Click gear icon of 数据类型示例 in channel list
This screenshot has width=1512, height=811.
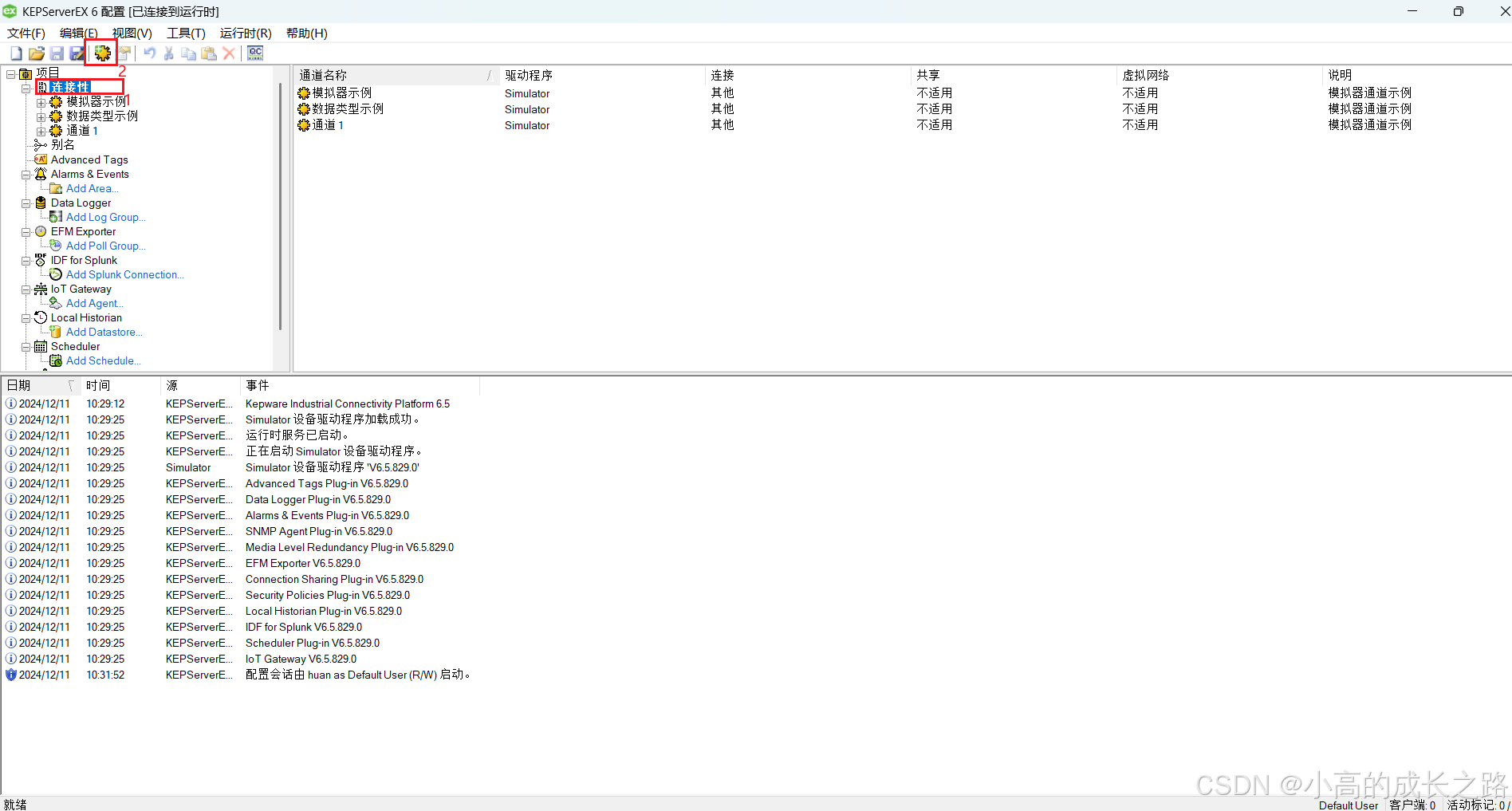304,109
